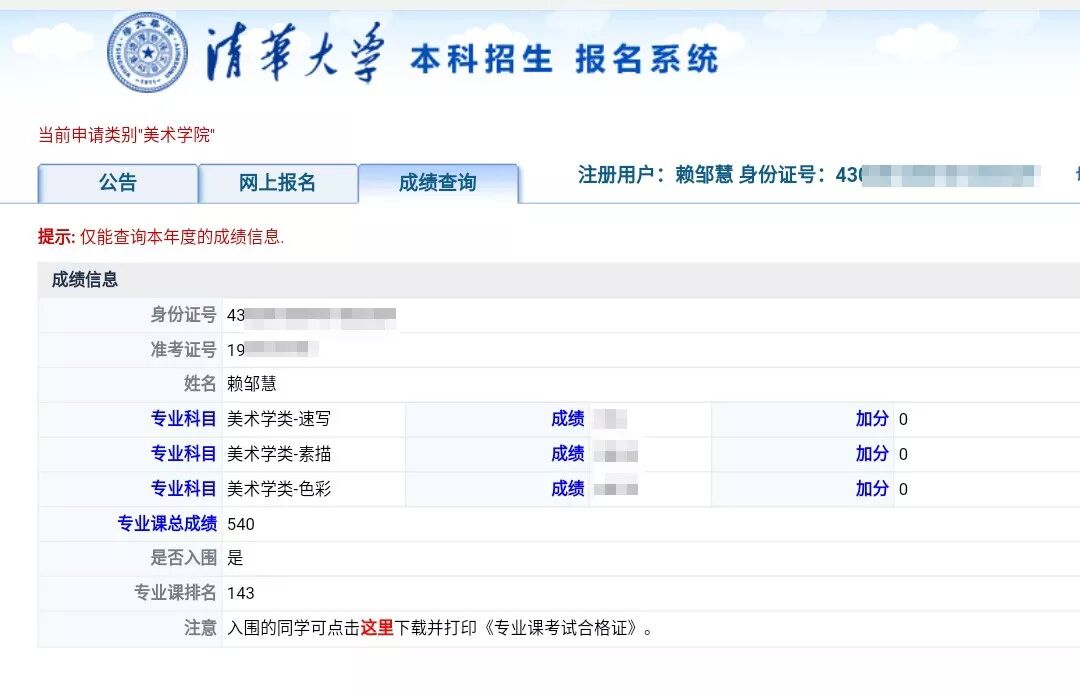Switch to the 网上报名 tab
Screen dimensions: 1080x690
[x=278, y=183]
